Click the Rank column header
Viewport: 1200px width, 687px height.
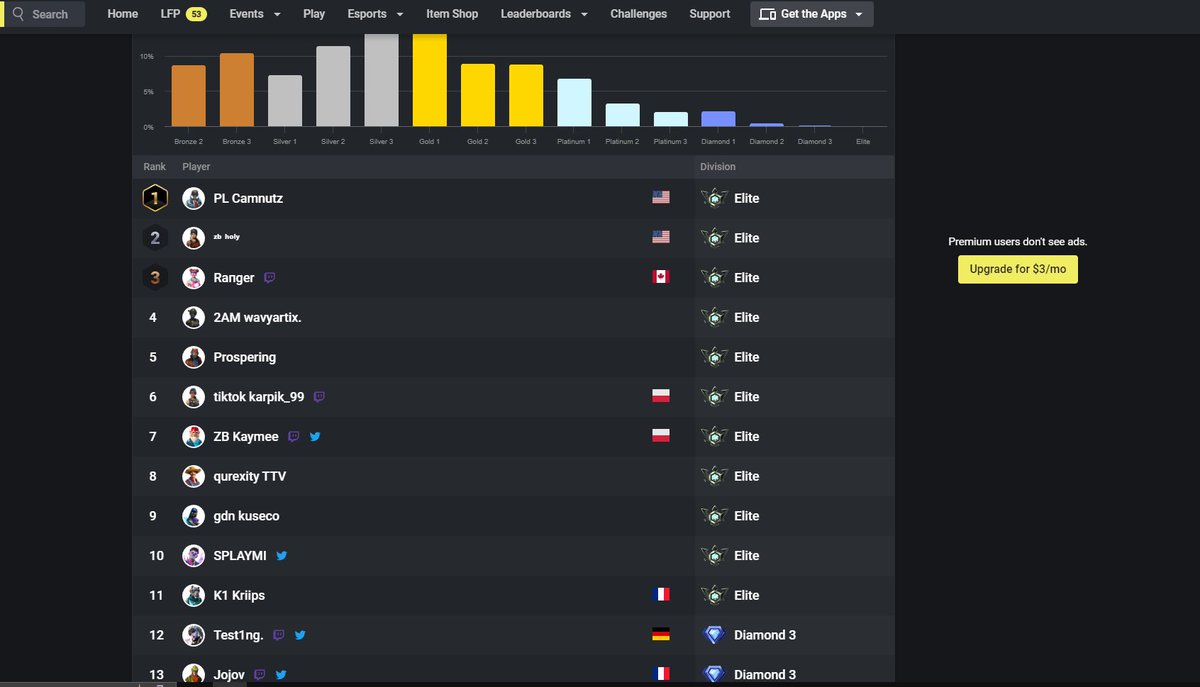point(154,167)
